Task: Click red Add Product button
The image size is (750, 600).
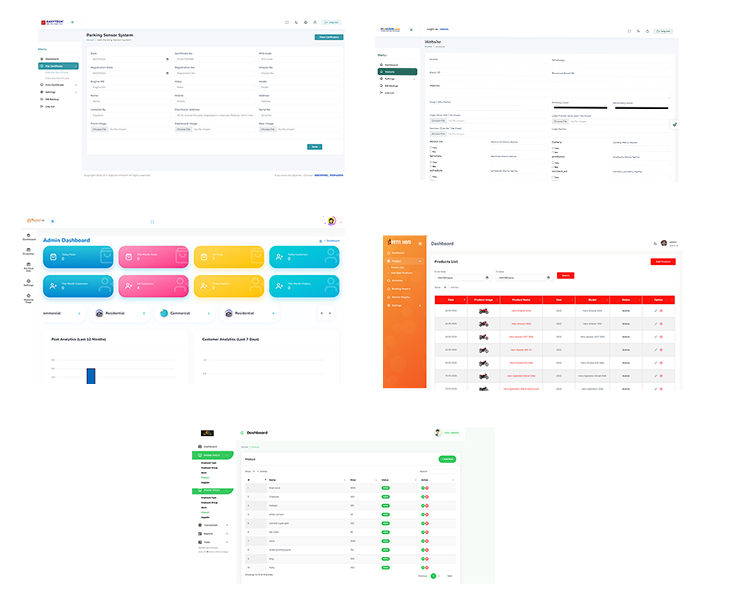Action: 662,261
